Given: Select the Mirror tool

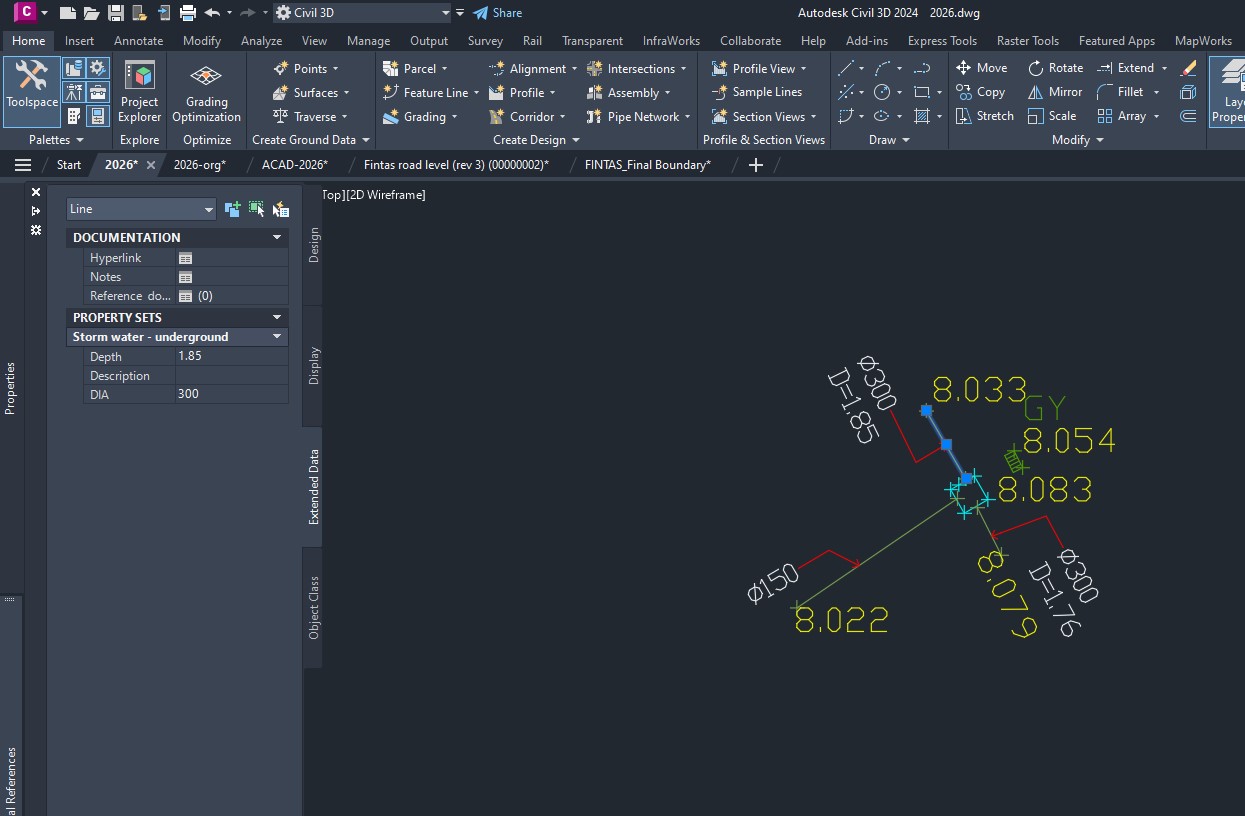Looking at the screenshot, I should coord(1055,92).
